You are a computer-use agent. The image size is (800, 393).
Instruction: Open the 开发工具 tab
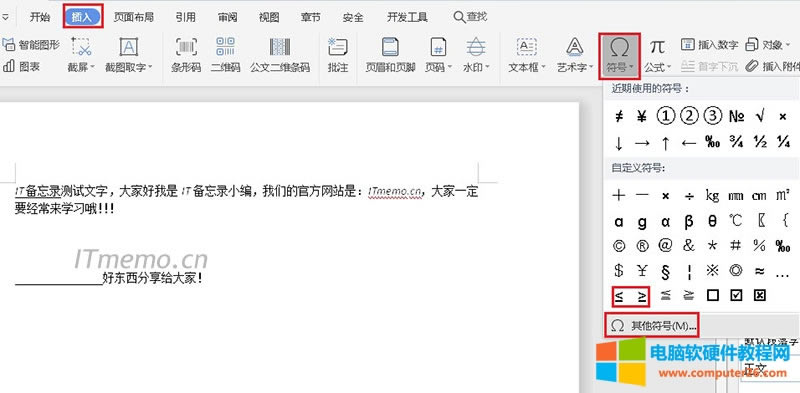tap(407, 17)
